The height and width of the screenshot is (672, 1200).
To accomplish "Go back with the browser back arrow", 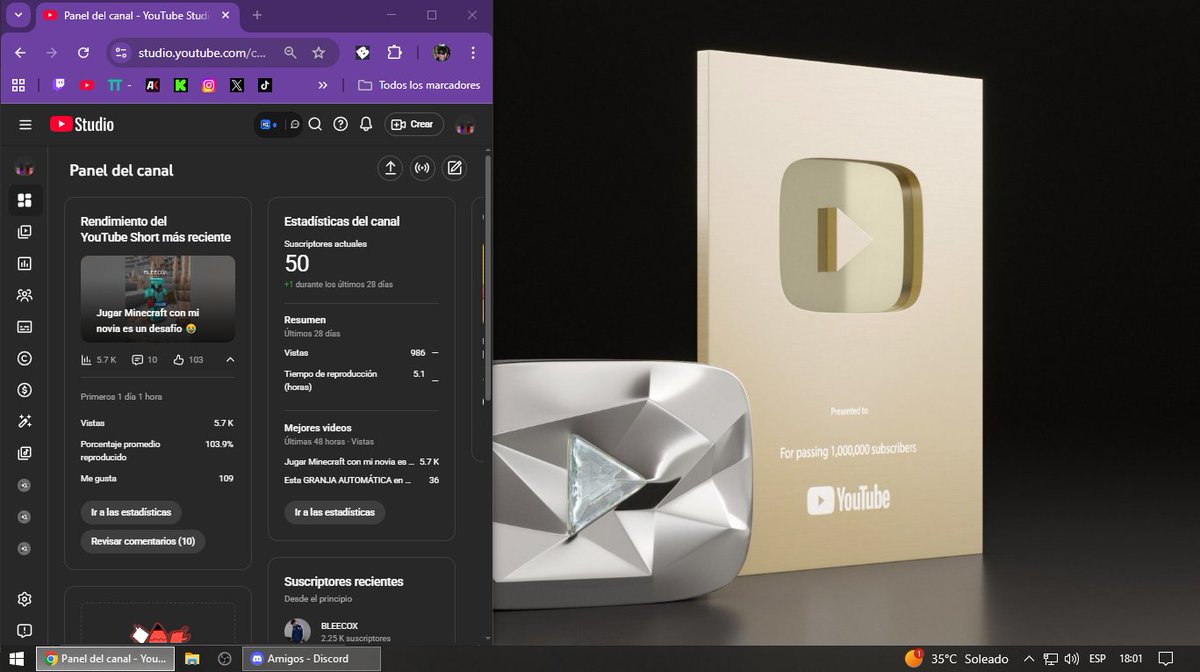I will pos(20,53).
